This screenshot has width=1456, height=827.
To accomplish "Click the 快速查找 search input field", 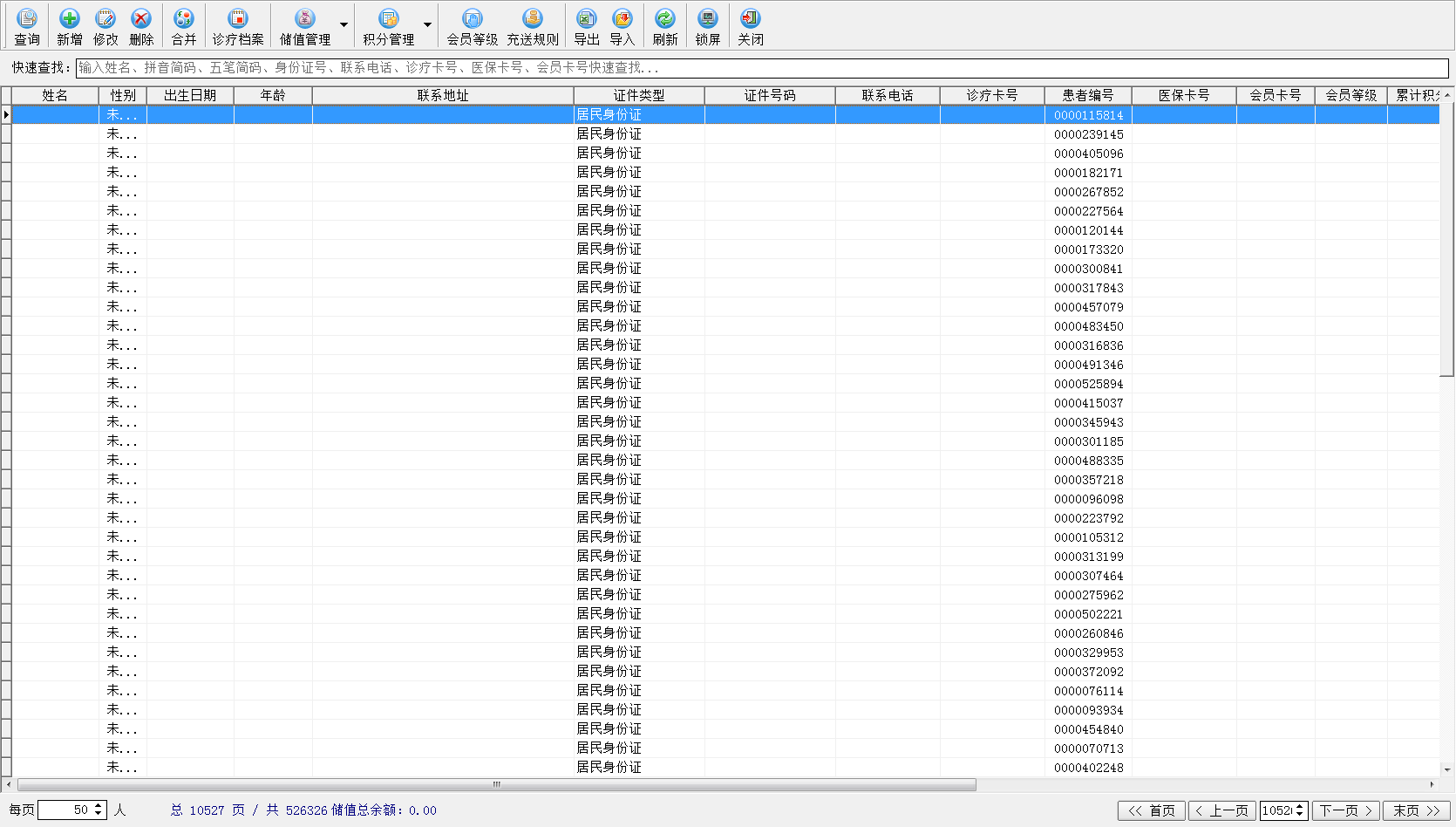I will tap(761, 68).
